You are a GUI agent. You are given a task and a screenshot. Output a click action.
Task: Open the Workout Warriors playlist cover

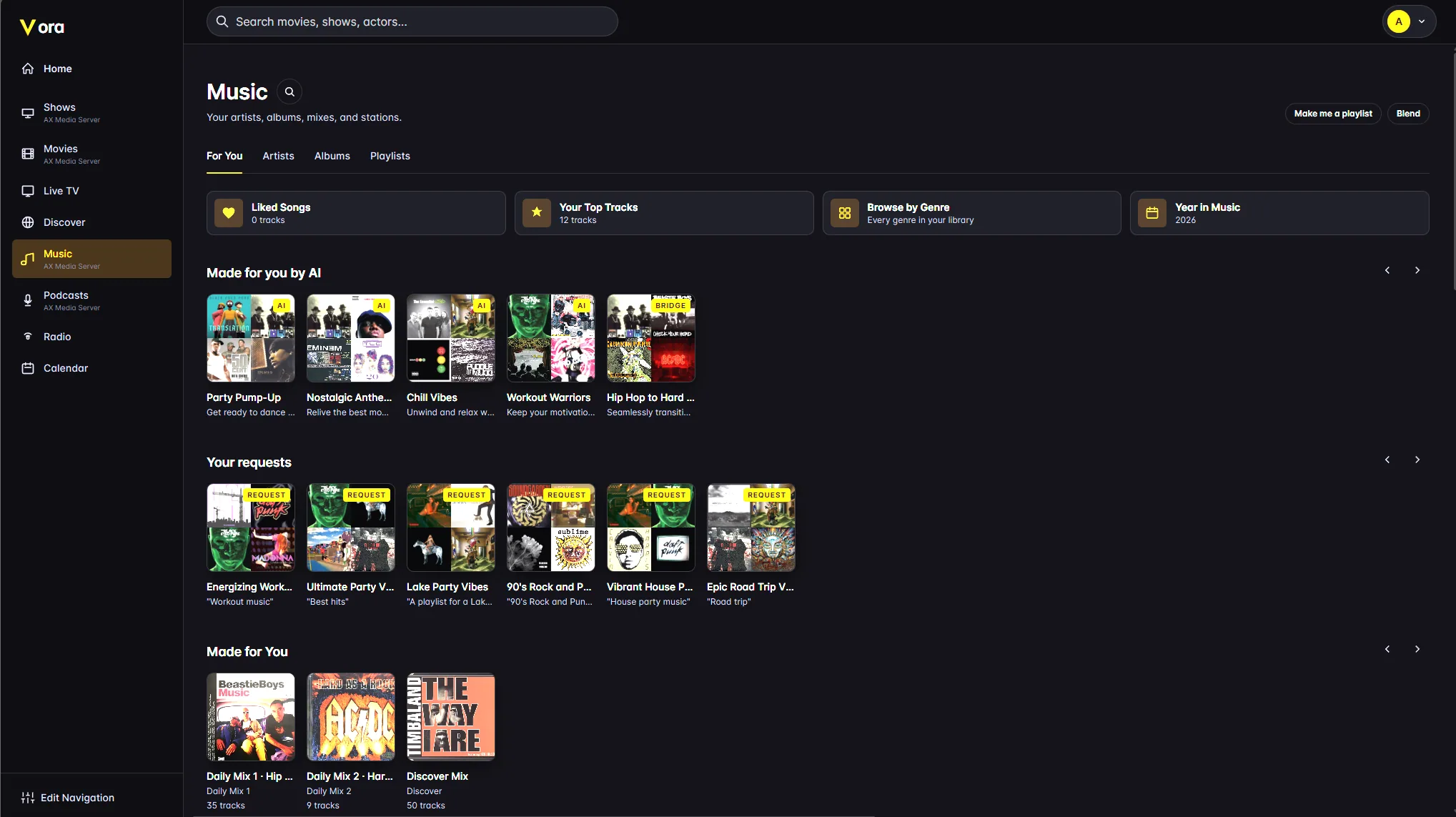[x=551, y=338]
